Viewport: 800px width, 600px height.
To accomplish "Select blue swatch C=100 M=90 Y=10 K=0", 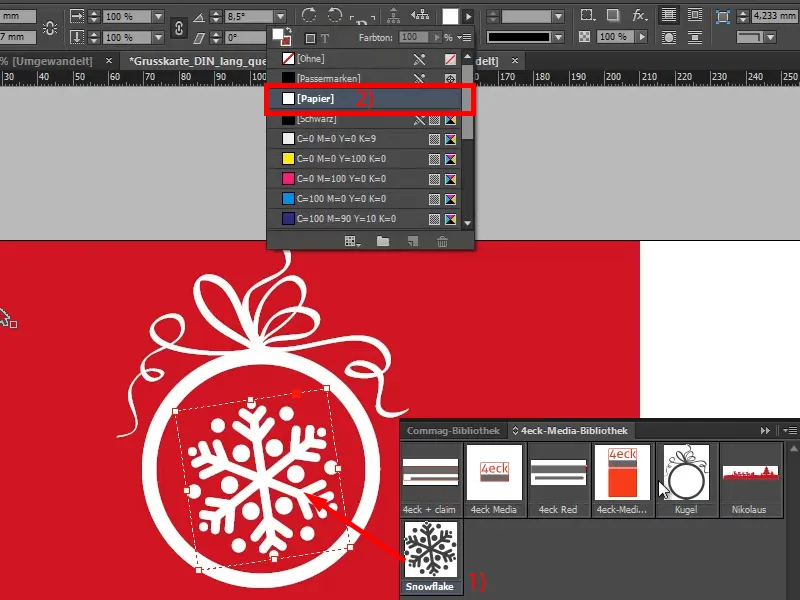I will tap(364, 219).
